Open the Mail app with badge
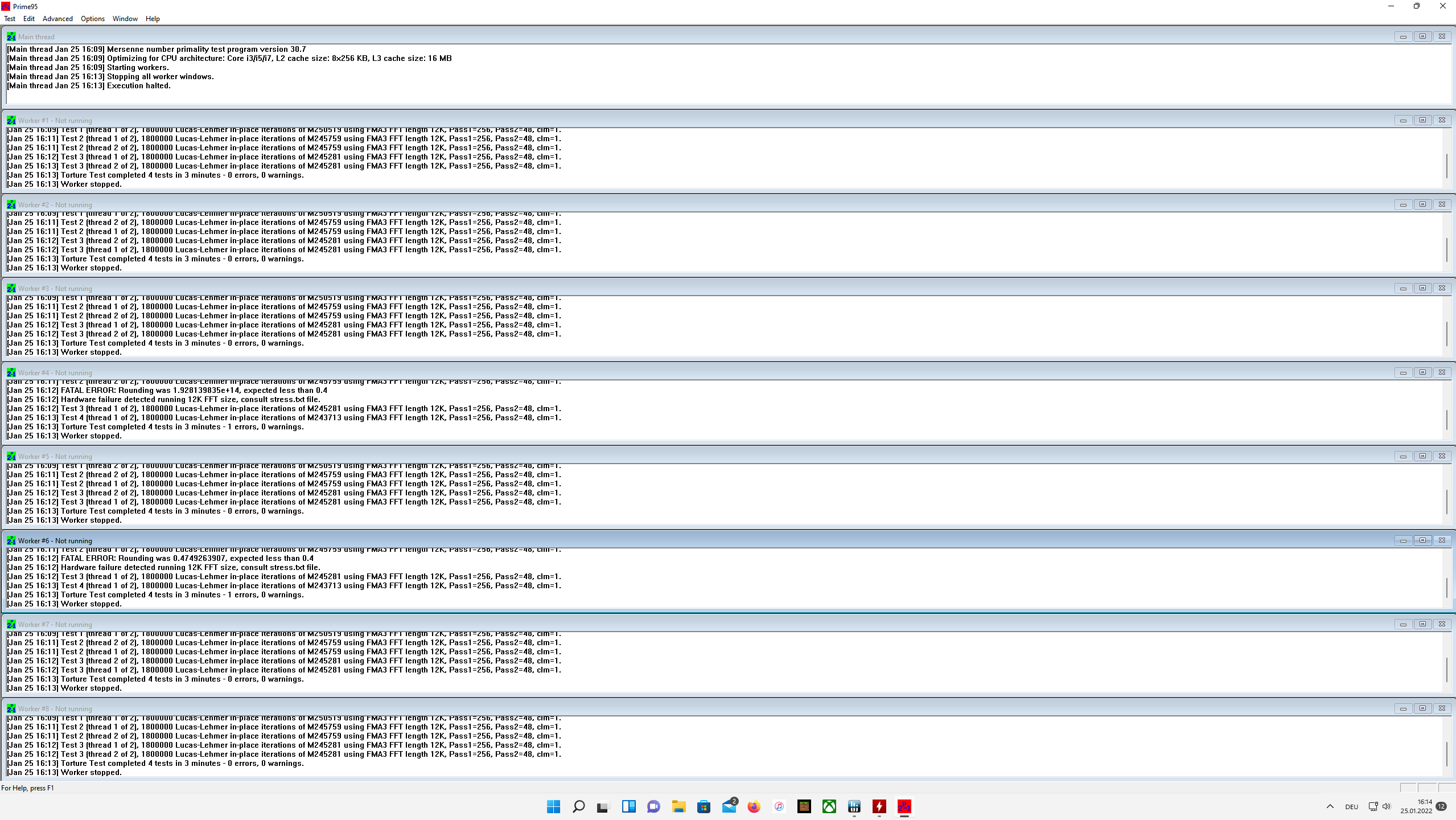 point(729,806)
